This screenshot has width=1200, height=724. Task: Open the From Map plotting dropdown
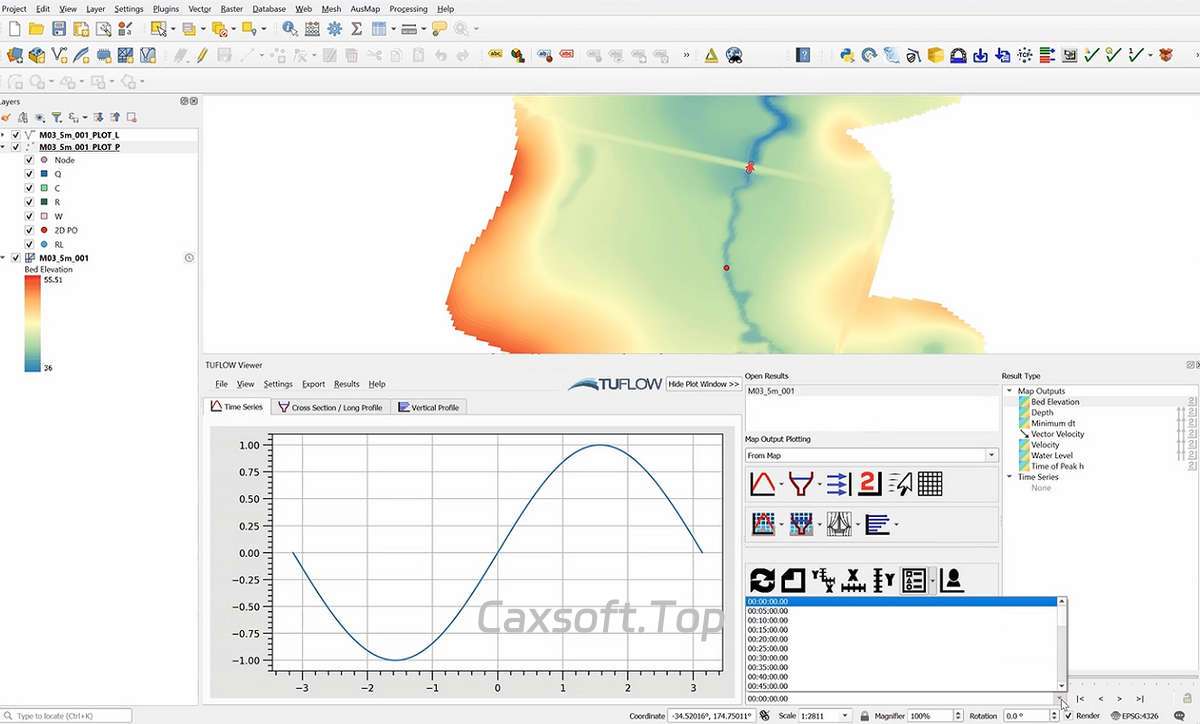(x=871, y=455)
